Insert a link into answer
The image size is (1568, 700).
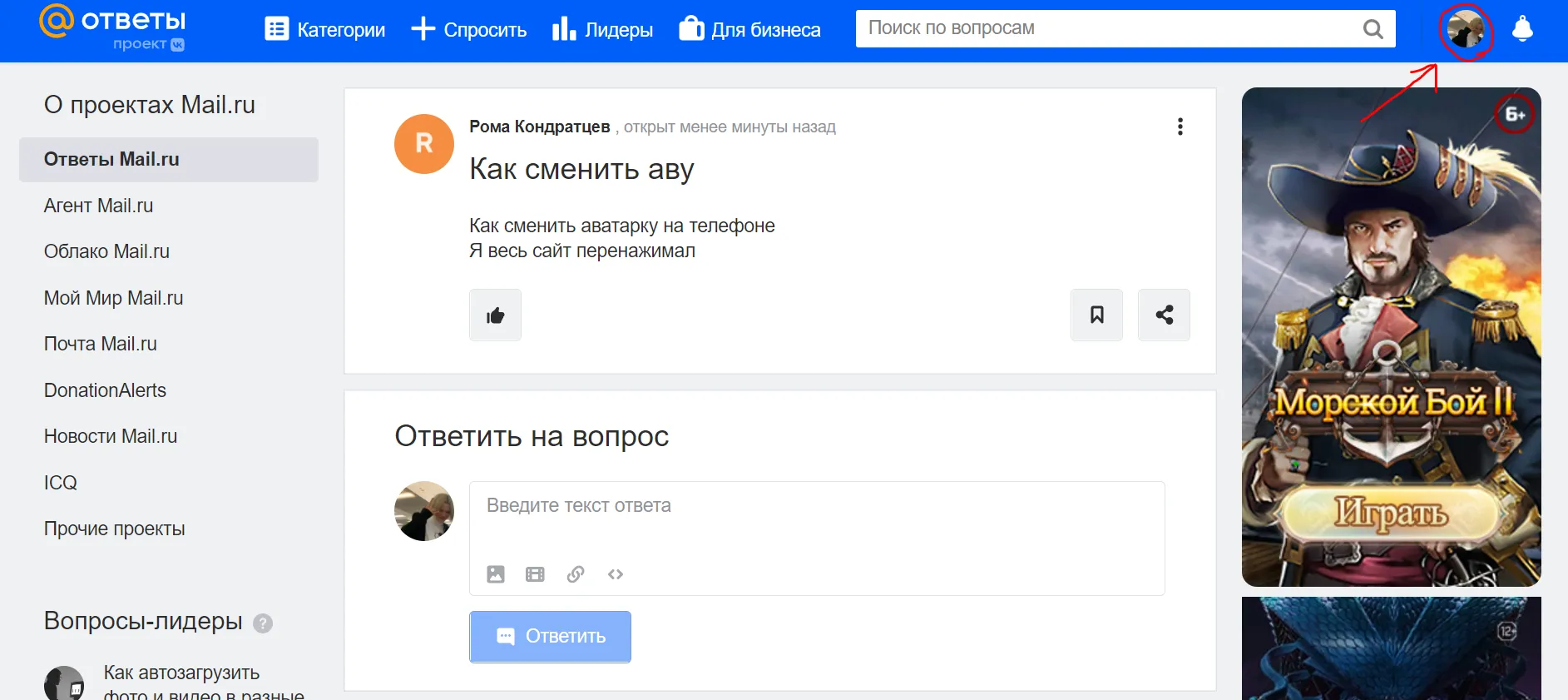[x=576, y=574]
